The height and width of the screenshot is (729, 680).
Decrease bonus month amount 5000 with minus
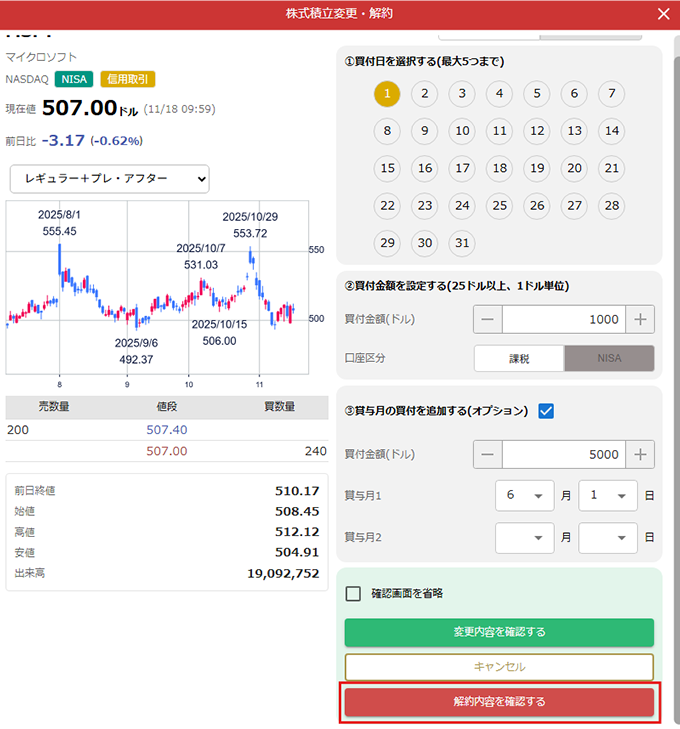488,454
